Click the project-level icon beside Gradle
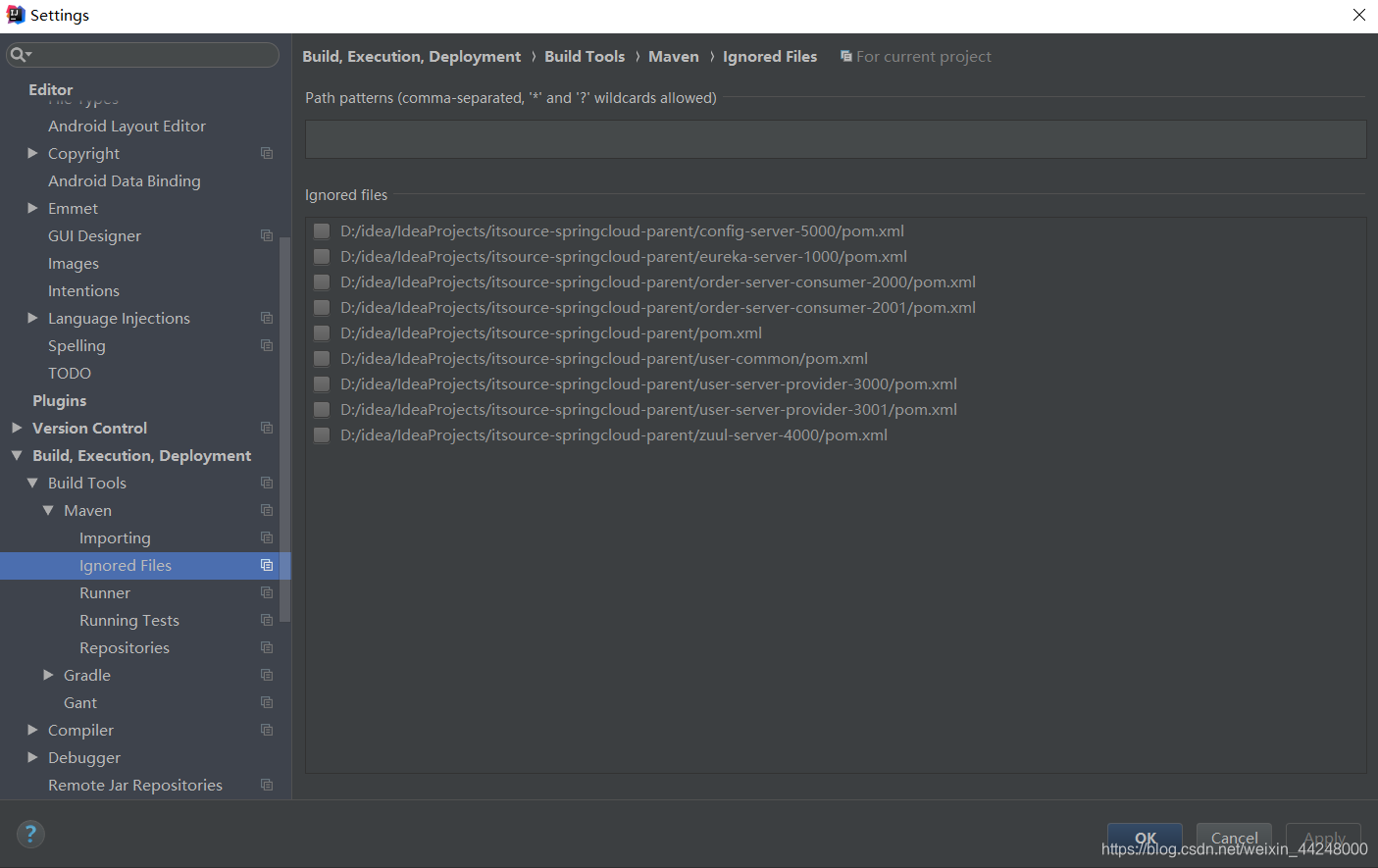Viewport: 1378px width, 868px height. (x=267, y=675)
